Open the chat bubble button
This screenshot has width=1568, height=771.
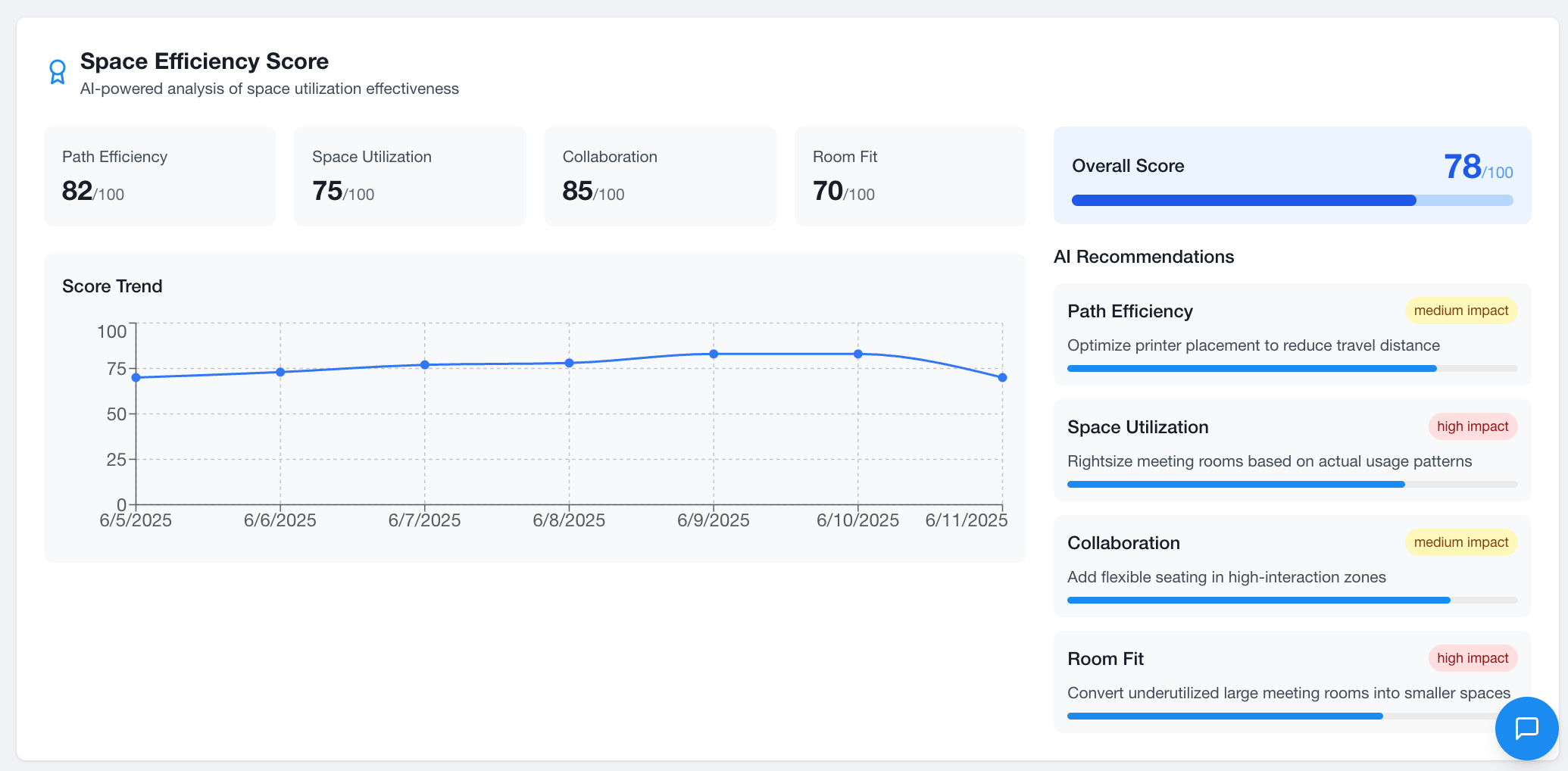pos(1526,728)
